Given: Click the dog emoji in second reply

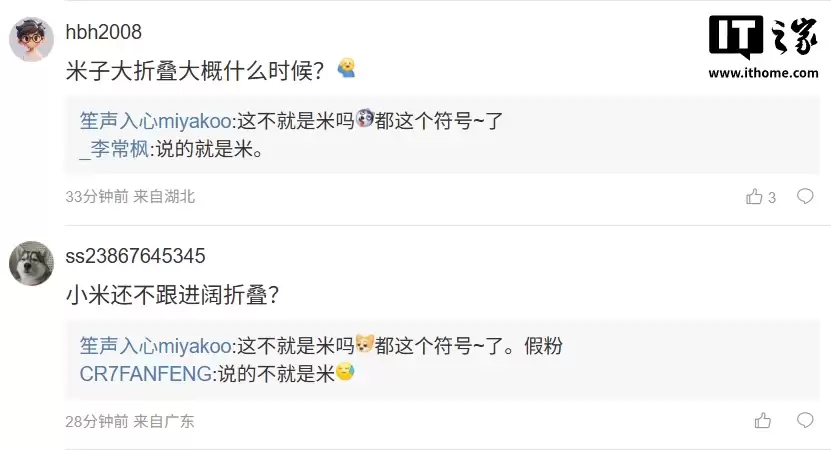Looking at the screenshot, I should pos(365,345).
